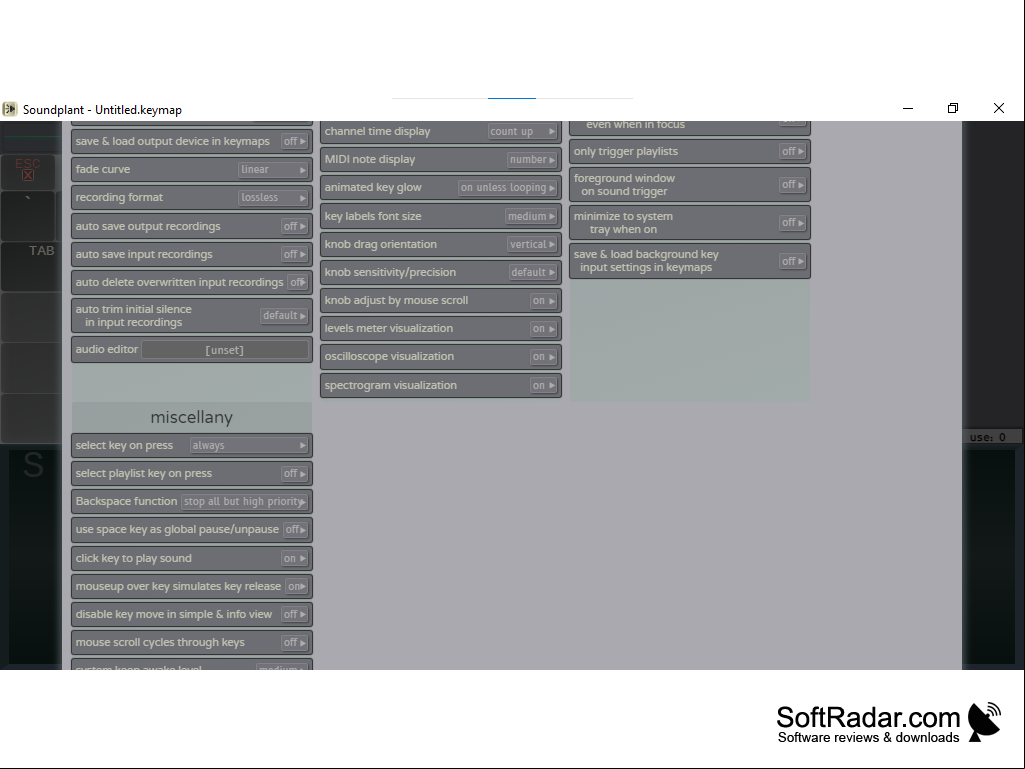Toggle save & load background key input settings

(x=793, y=262)
